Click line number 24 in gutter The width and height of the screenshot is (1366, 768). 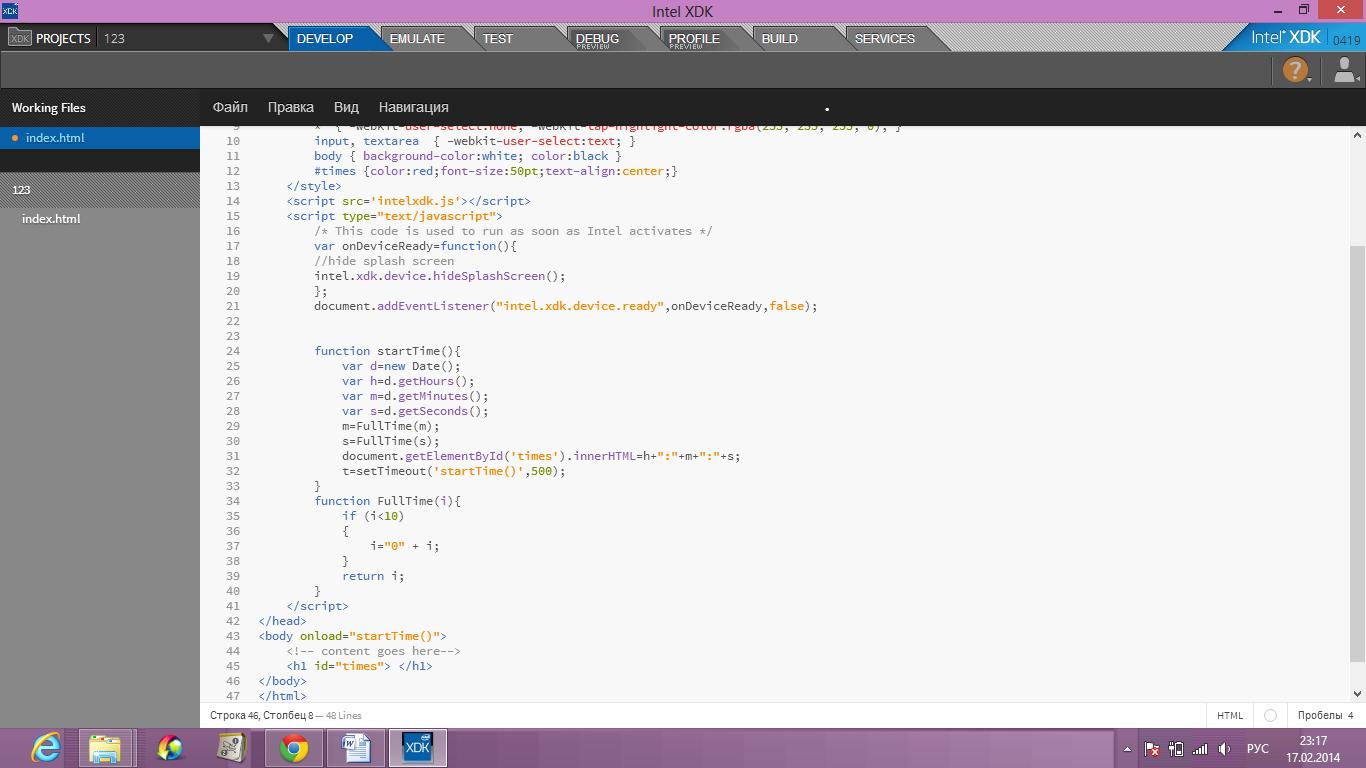coord(233,351)
